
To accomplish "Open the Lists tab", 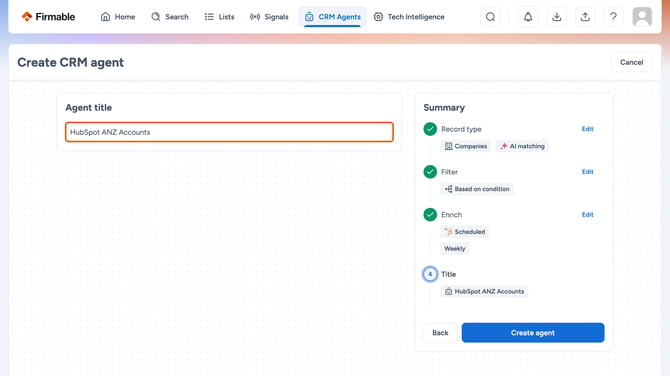I will pyautogui.click(x=220, y=17).
